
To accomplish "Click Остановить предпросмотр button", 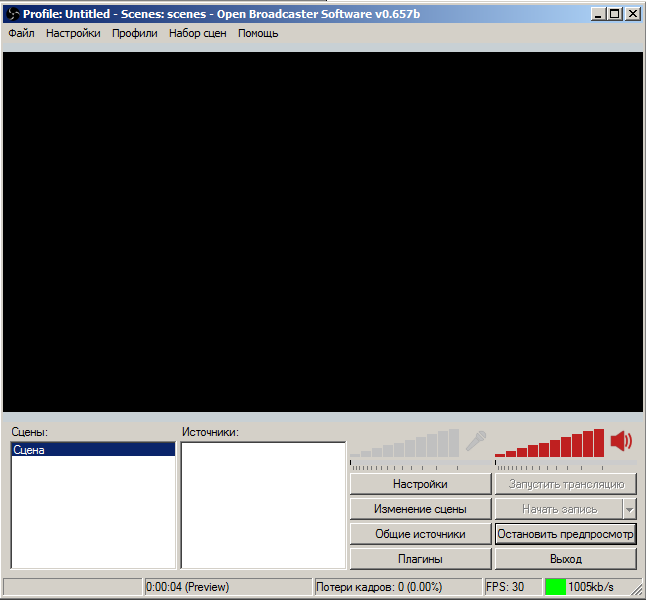I will pyautogui.click(x=566, y=534).
